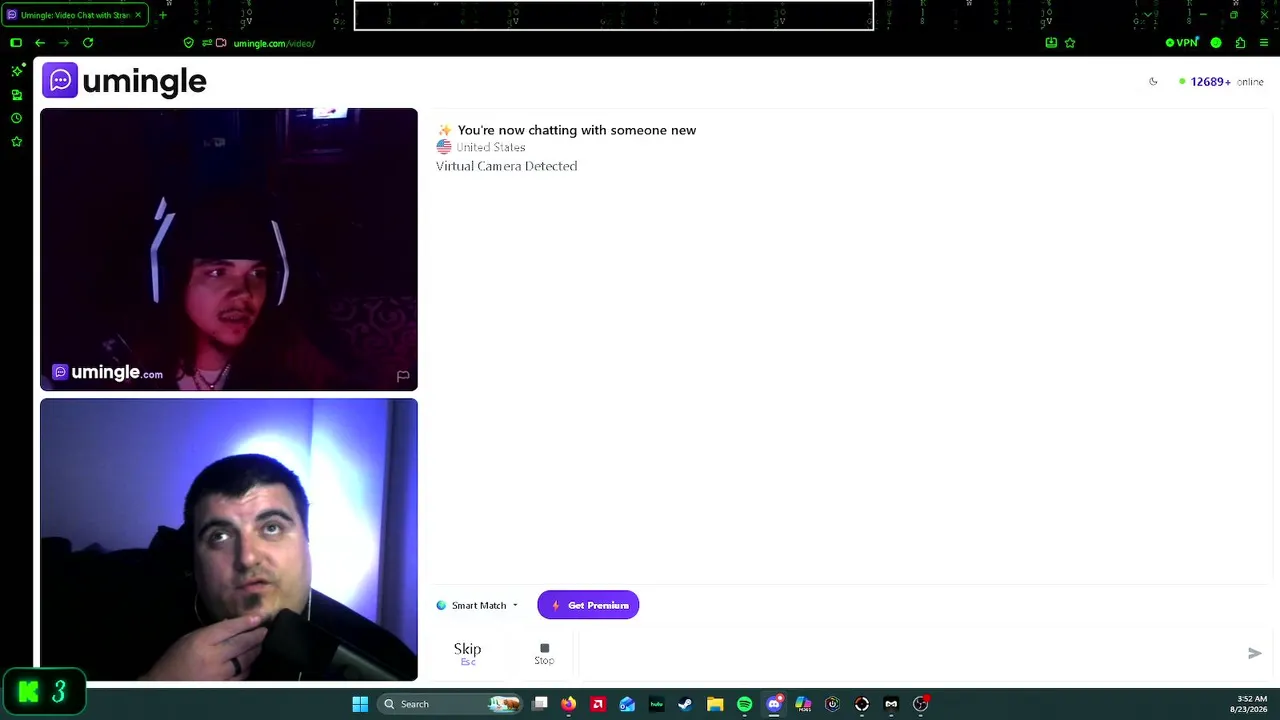Click the umingle.com/video/ address bar

coord(274,43)
